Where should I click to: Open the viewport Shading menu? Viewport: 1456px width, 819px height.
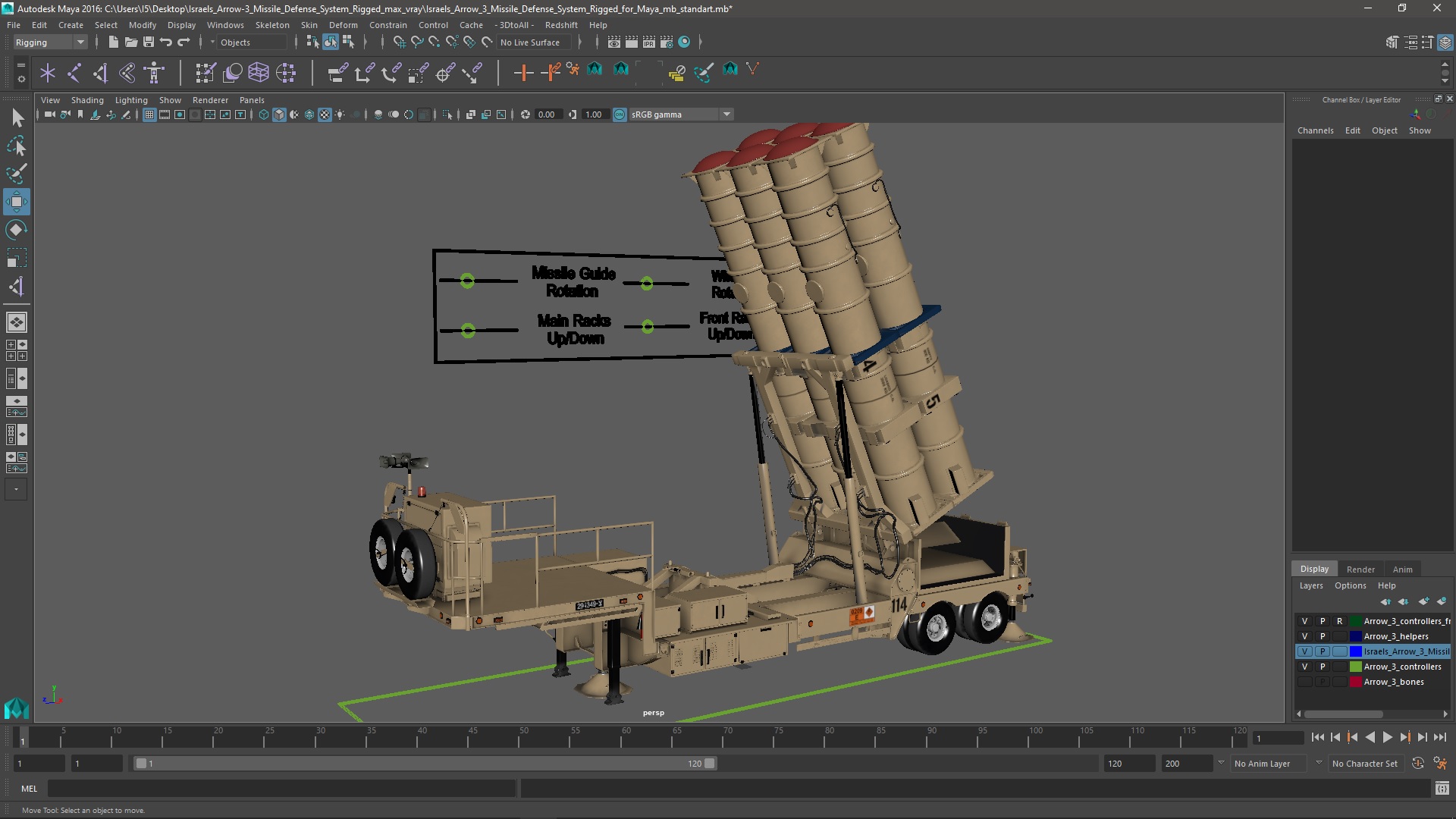pyautogui.click(x=87, y=100)
